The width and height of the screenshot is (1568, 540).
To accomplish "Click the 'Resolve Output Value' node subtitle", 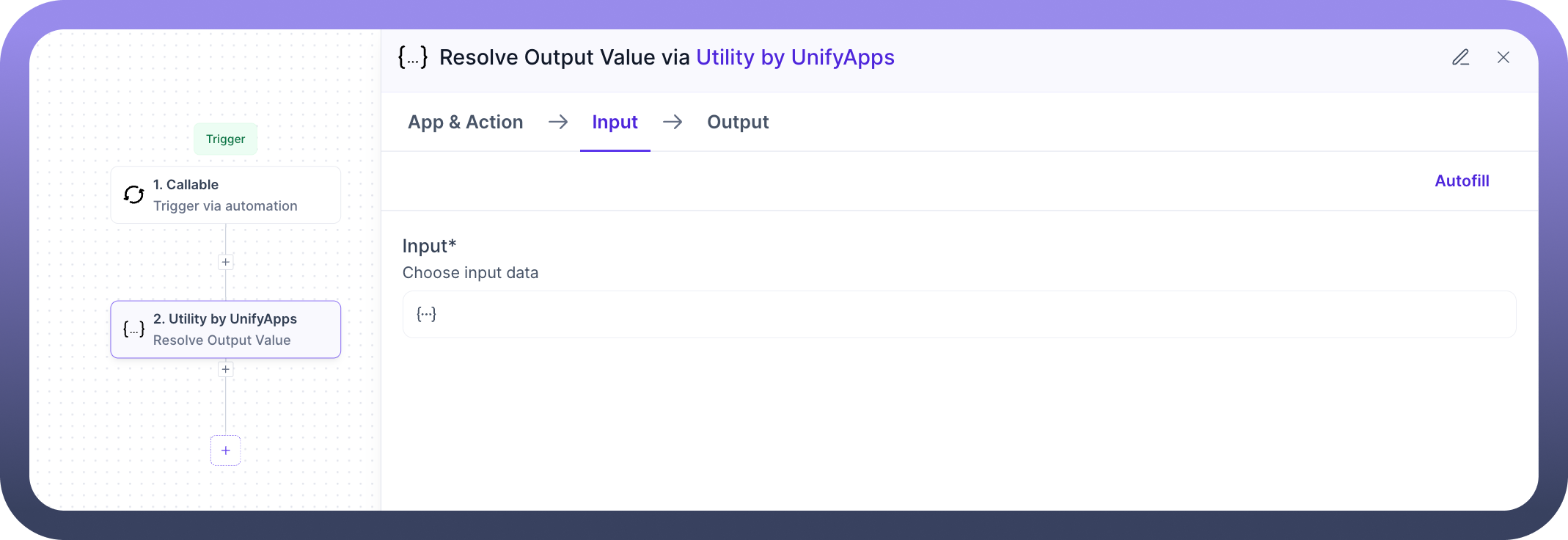I will [221, 340].
